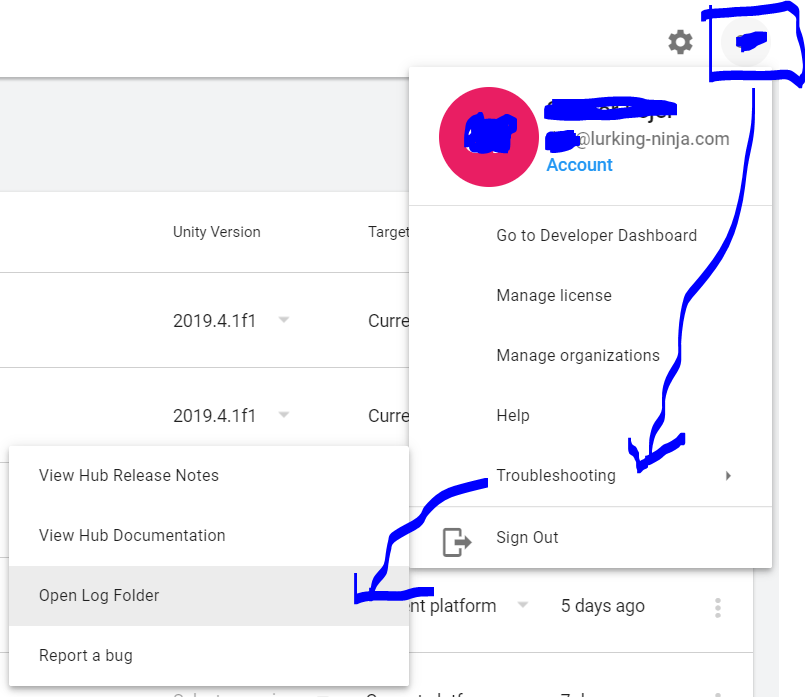The height and width of the screenshot is (697, 805).
Task: Open the target platform dropdown arrow
Action: (x=523, y=605)
